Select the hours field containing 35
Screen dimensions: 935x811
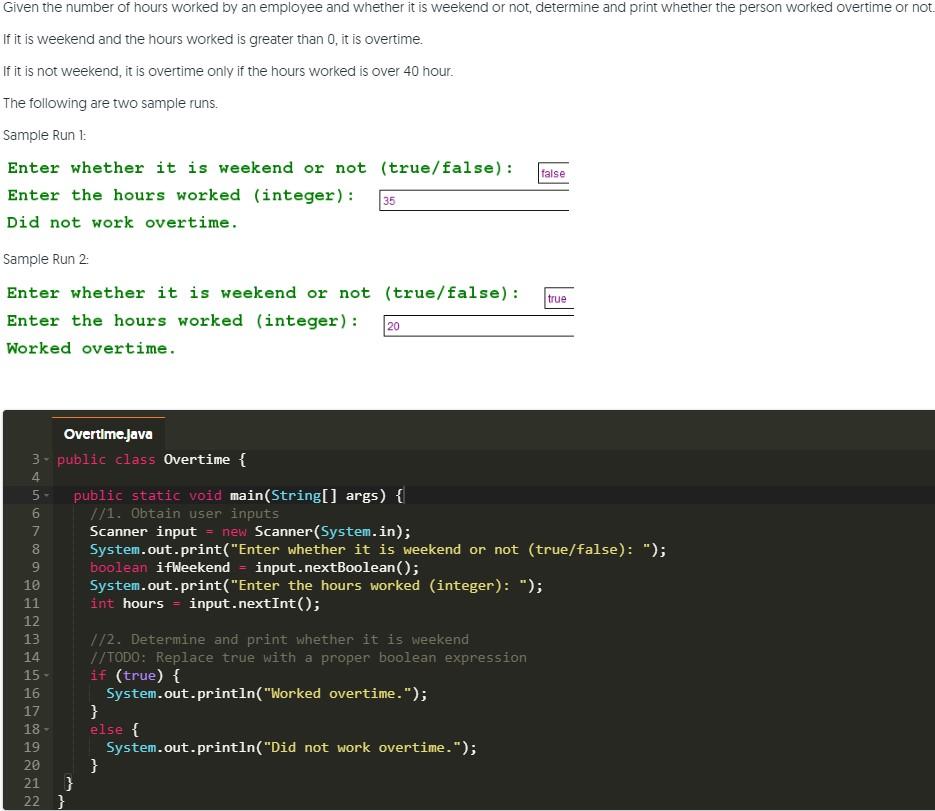pyautogui.click(x=475, y=200)
